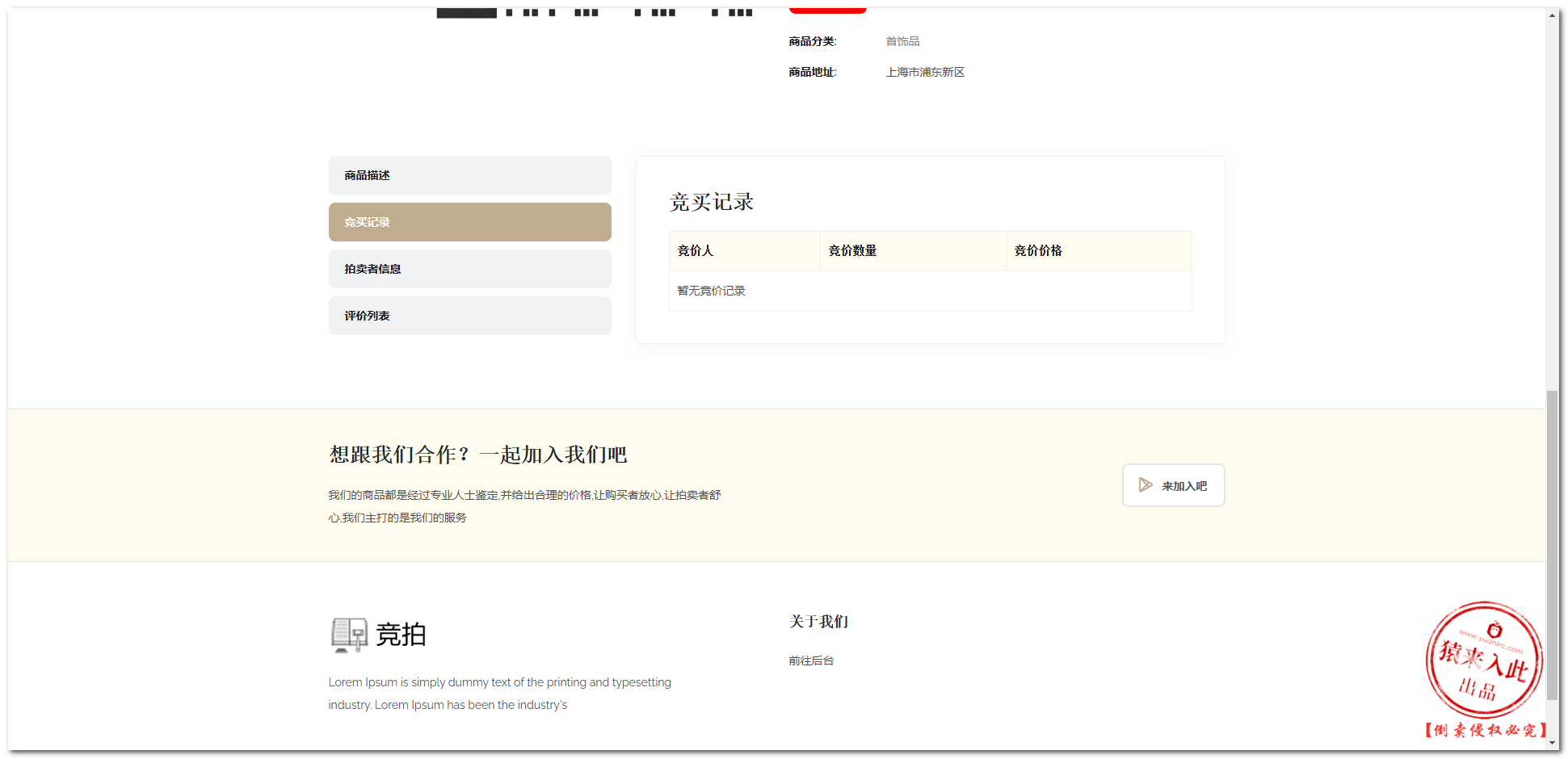Click the scrollbar up arrow
The width and height of the screenshot is (1568, 759).
pos(1552,15)
